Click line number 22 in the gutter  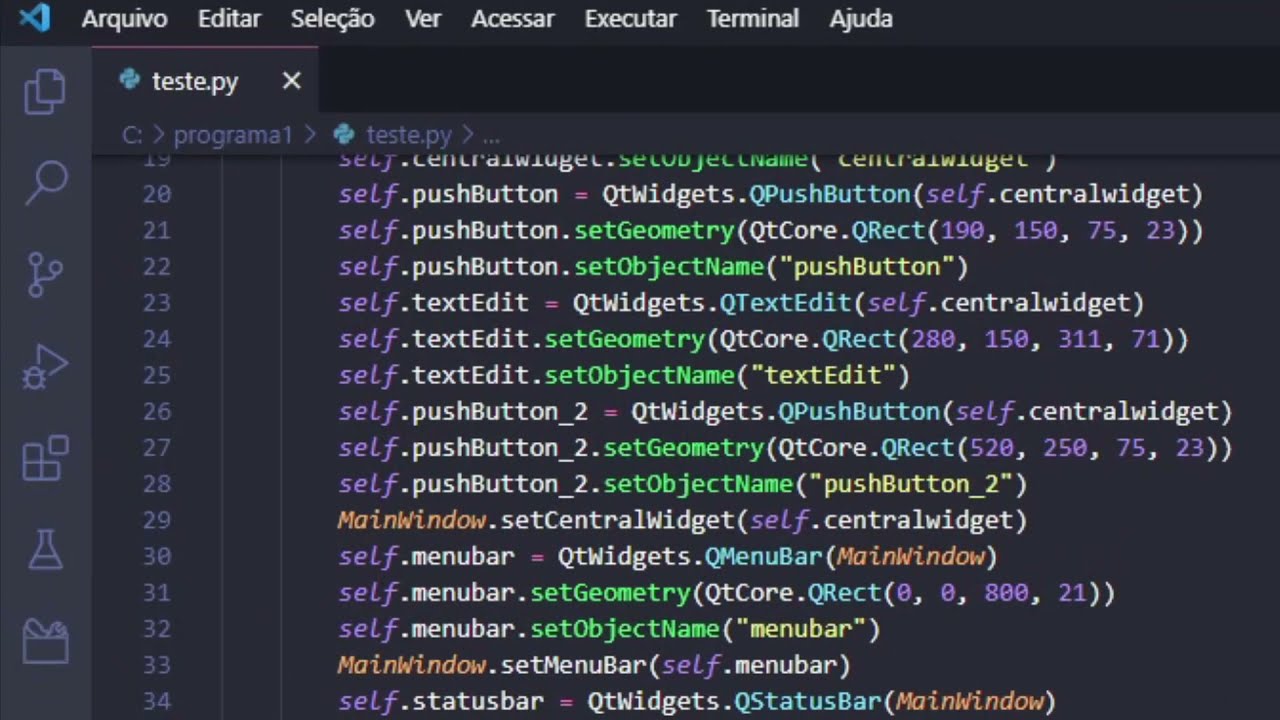coord(157,266)
